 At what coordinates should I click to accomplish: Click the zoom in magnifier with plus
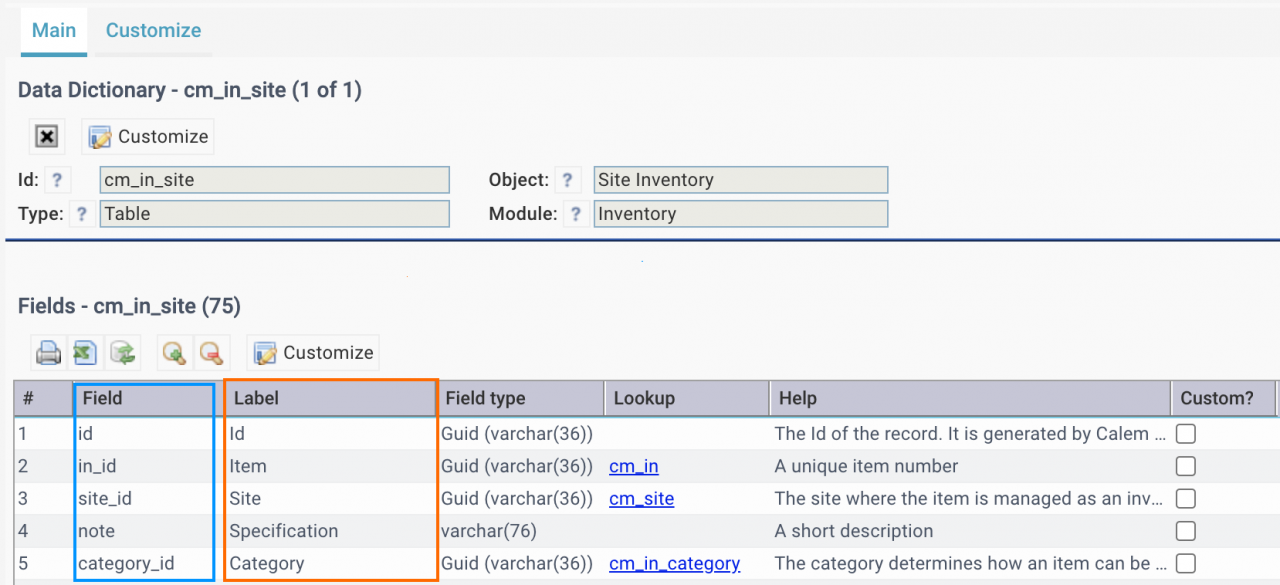click(174, 353)
